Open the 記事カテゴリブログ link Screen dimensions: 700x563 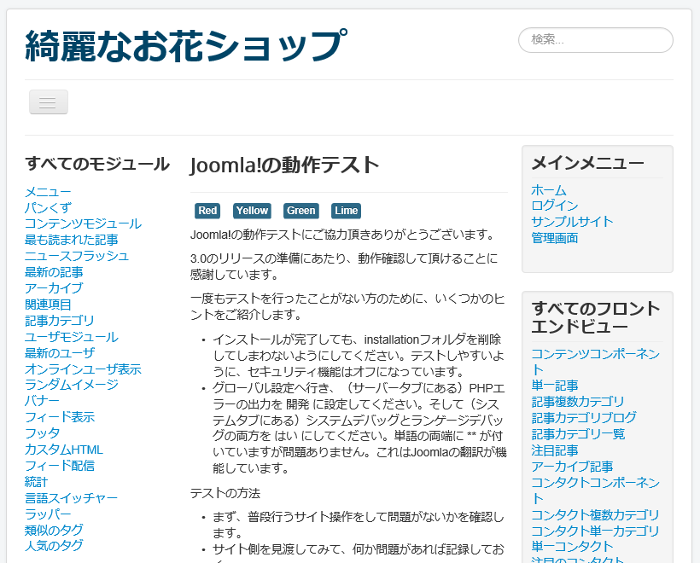click(x=584, y=417)
